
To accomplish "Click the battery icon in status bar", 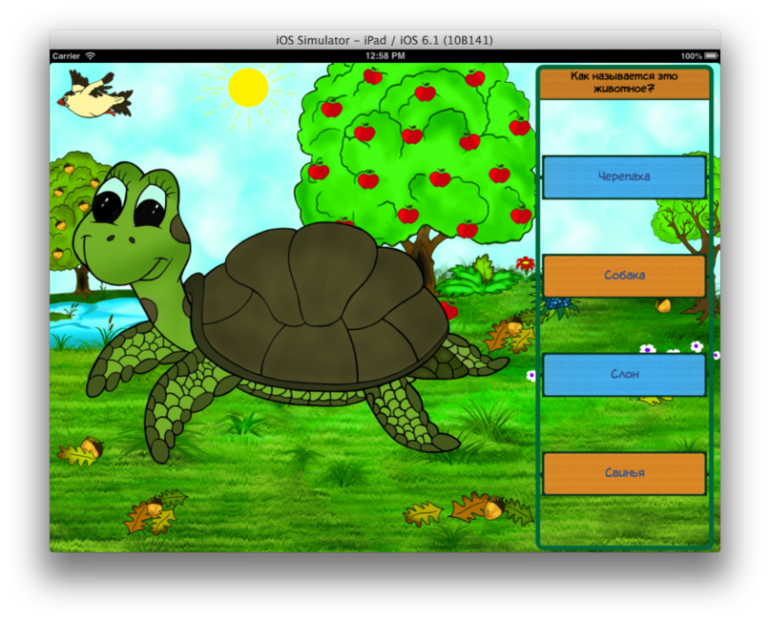I will (711, 56).
